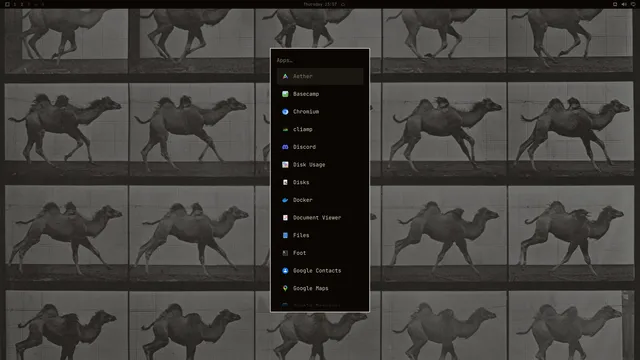Open Disk Usage analyzer icon

coord(285,164)
